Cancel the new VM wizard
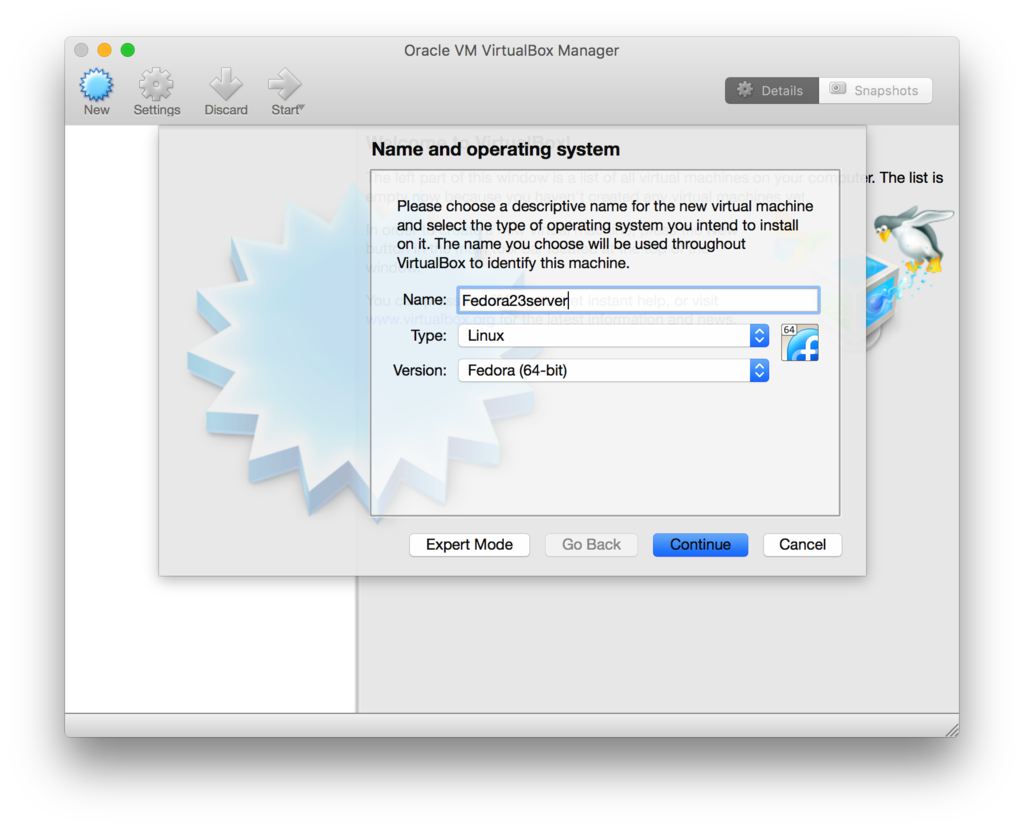1024x830 pixels. [x=802, y=545]
